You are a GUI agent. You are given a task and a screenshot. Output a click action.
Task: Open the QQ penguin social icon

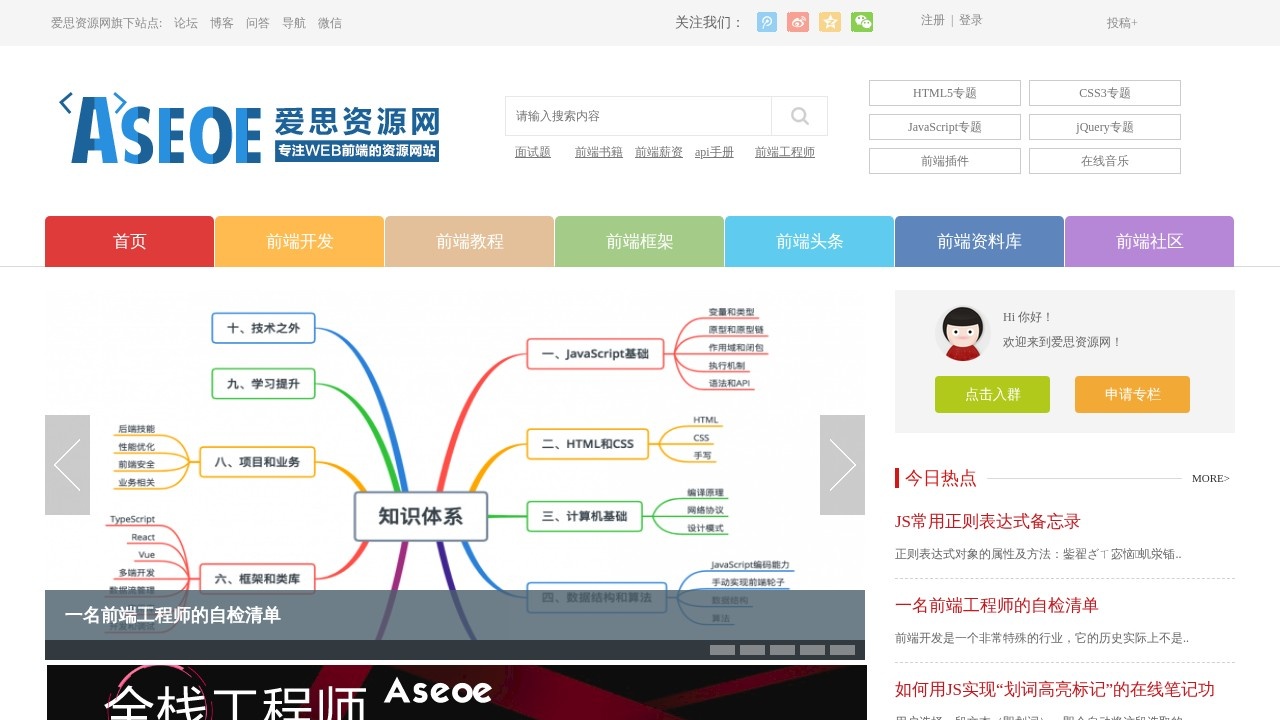(x=766, y=21)
